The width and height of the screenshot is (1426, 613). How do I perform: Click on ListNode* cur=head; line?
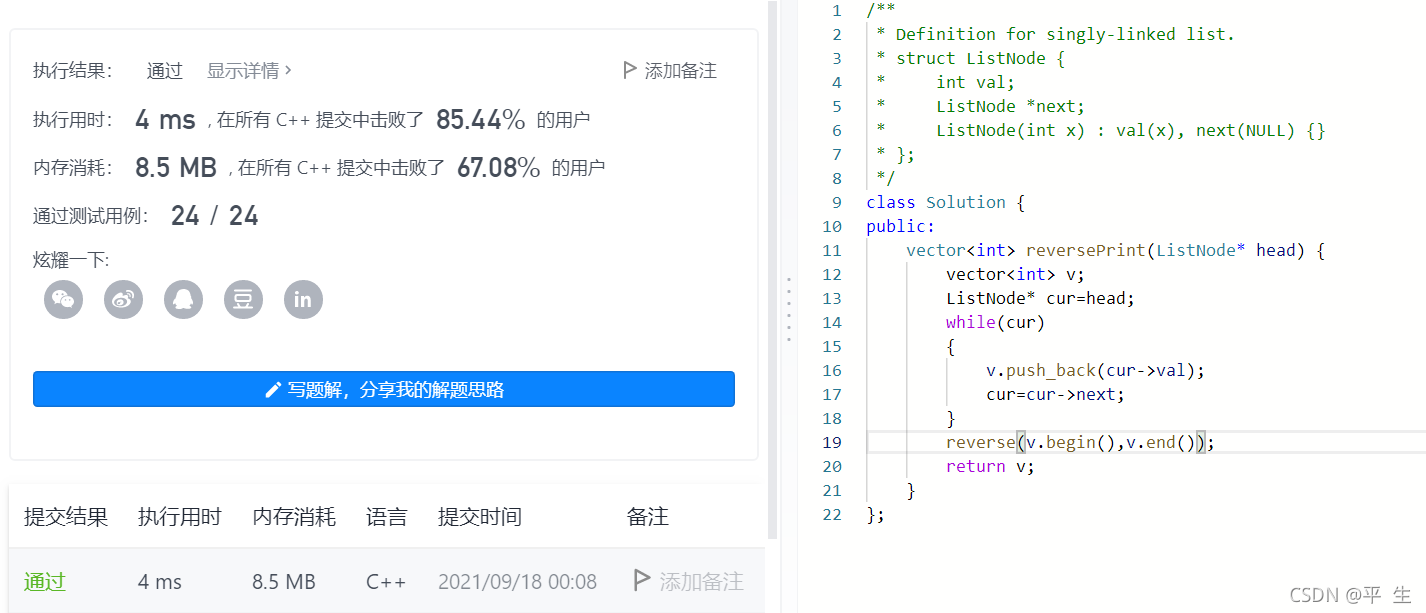click(1041, 298)
